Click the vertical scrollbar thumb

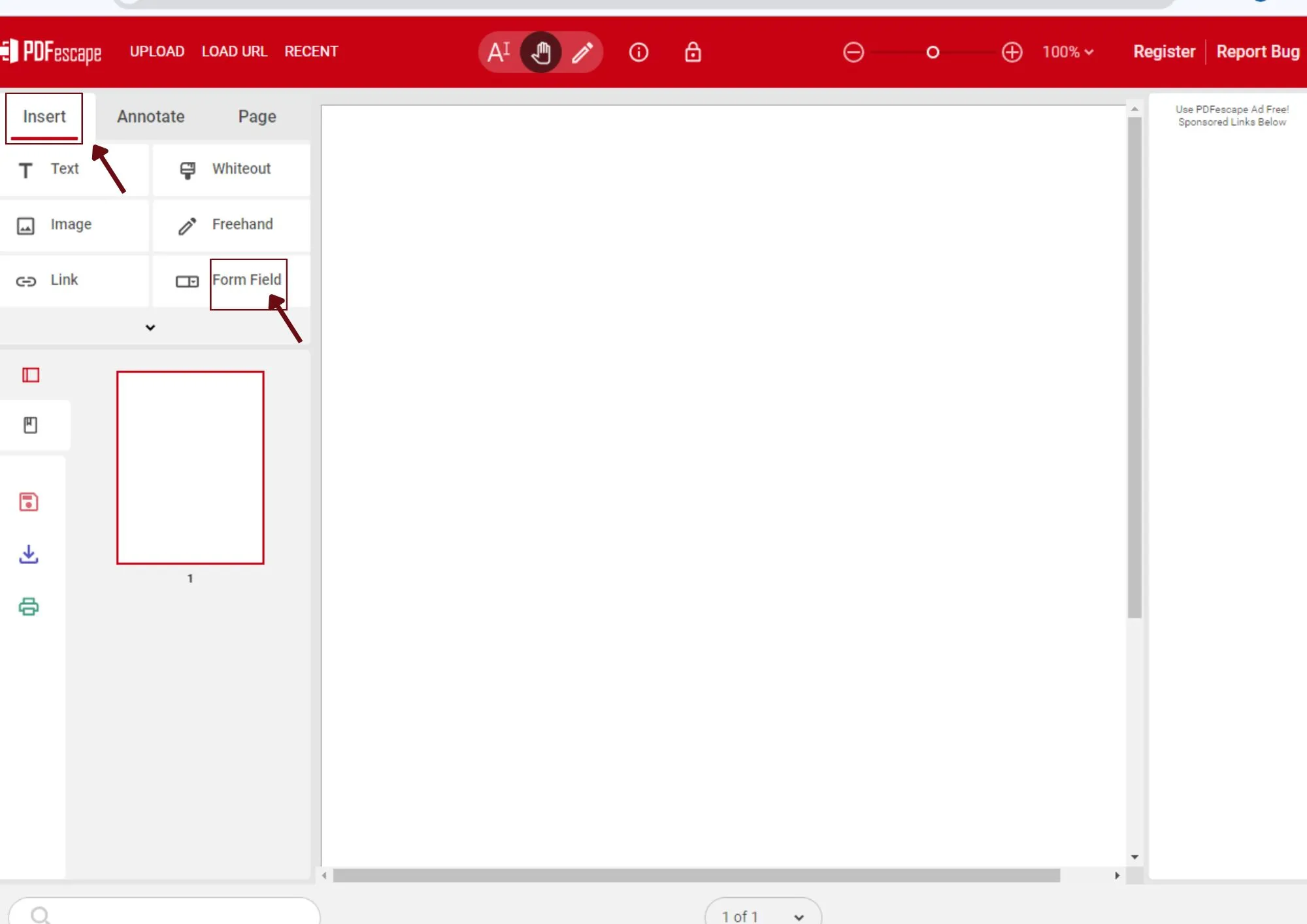pyautogui.click(x=1134, y=367)
